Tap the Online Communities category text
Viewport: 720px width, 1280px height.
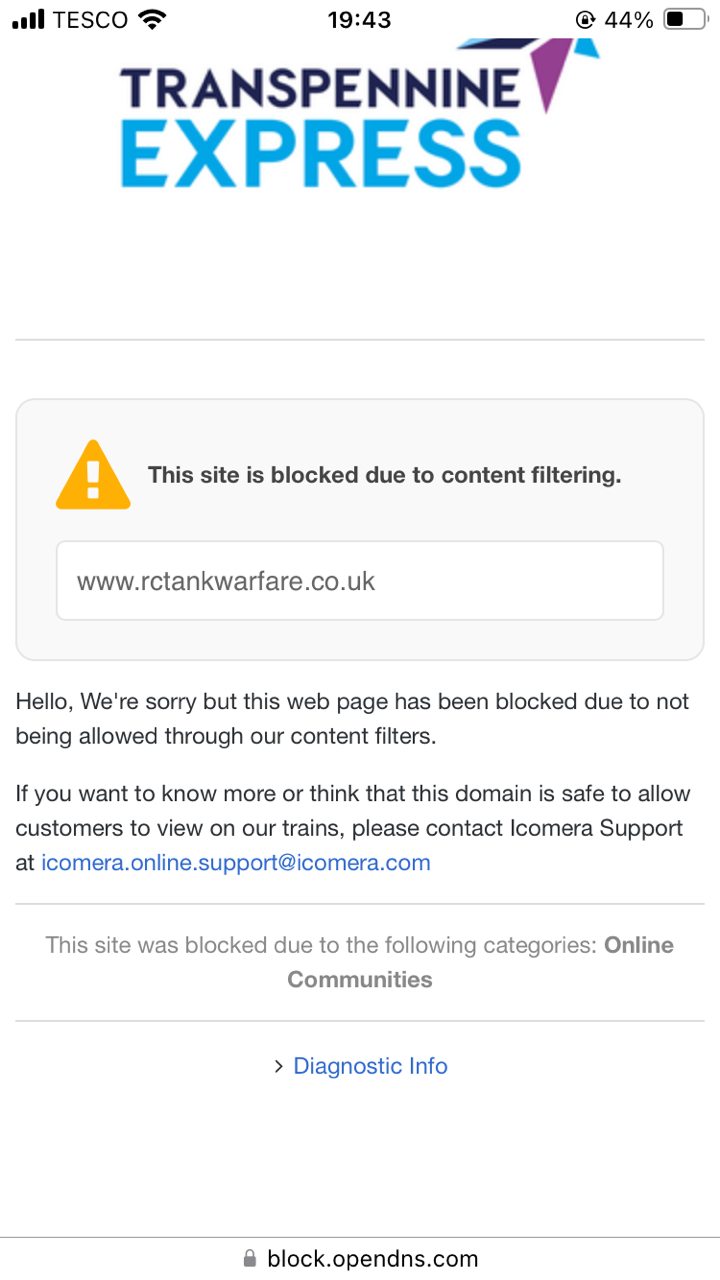[x=480, y=962]
